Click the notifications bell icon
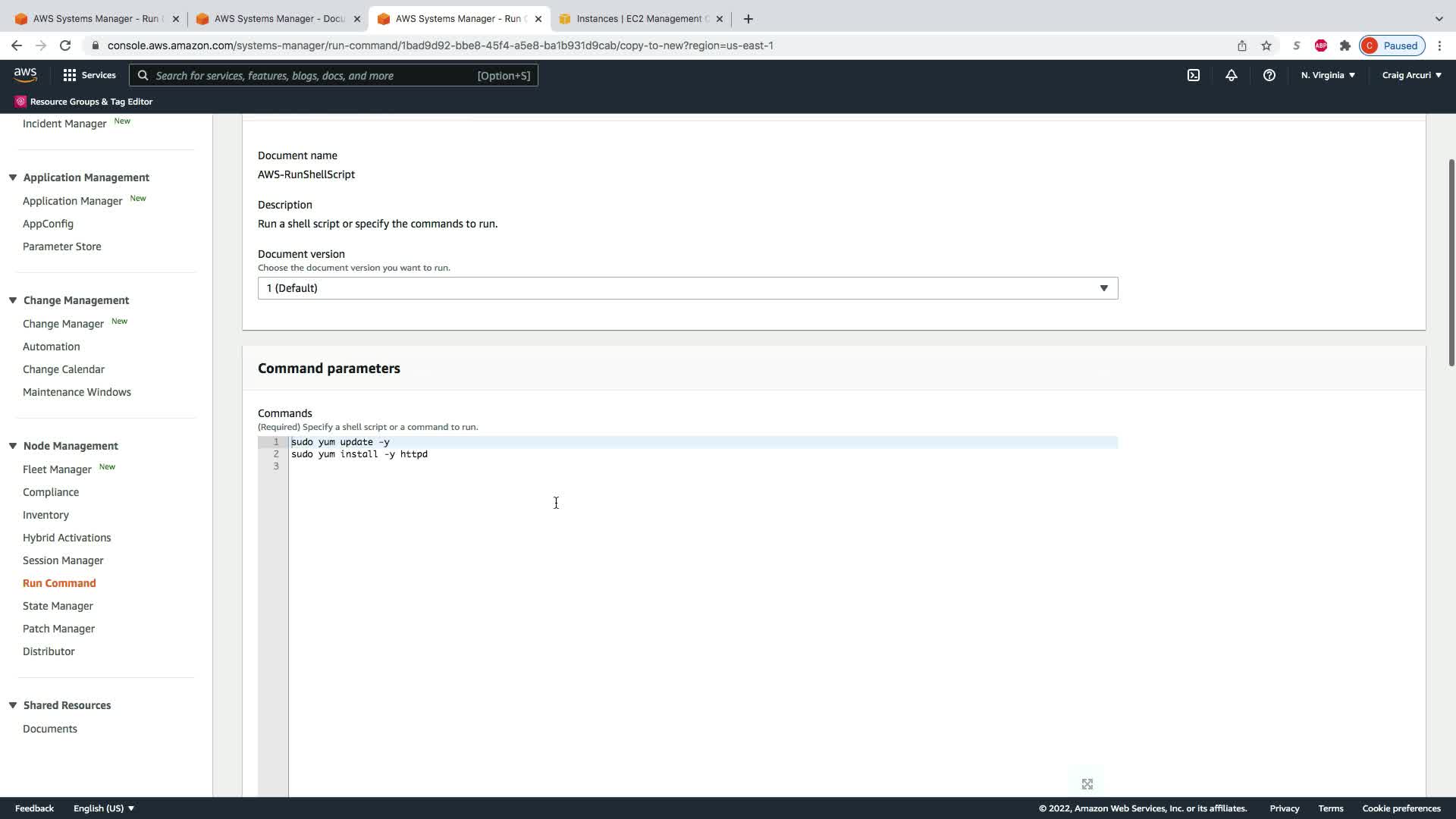Viewport: 1456px width, 819px height. [1231, 75]
